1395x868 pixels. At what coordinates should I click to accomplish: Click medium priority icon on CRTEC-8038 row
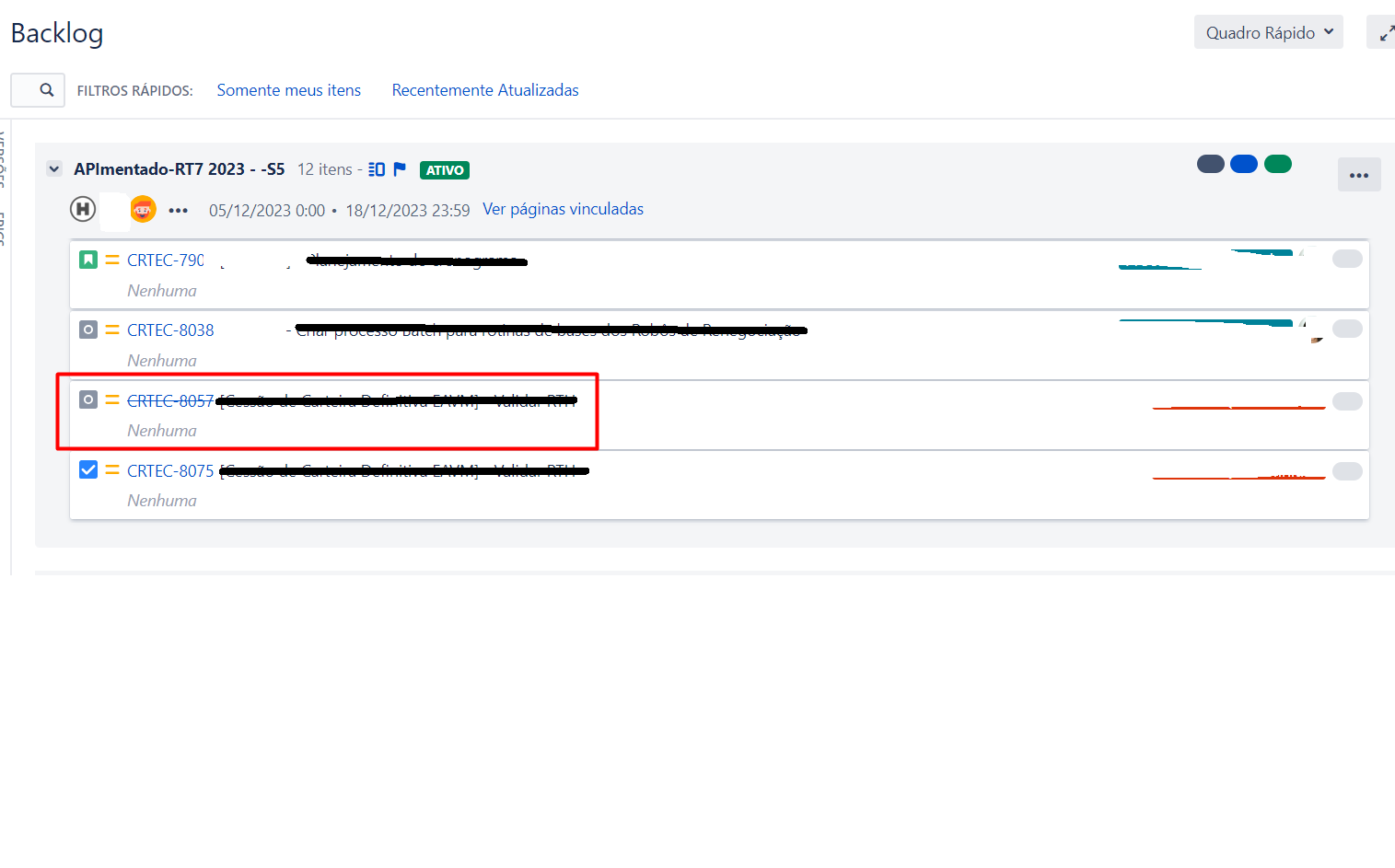pos(112,330)
